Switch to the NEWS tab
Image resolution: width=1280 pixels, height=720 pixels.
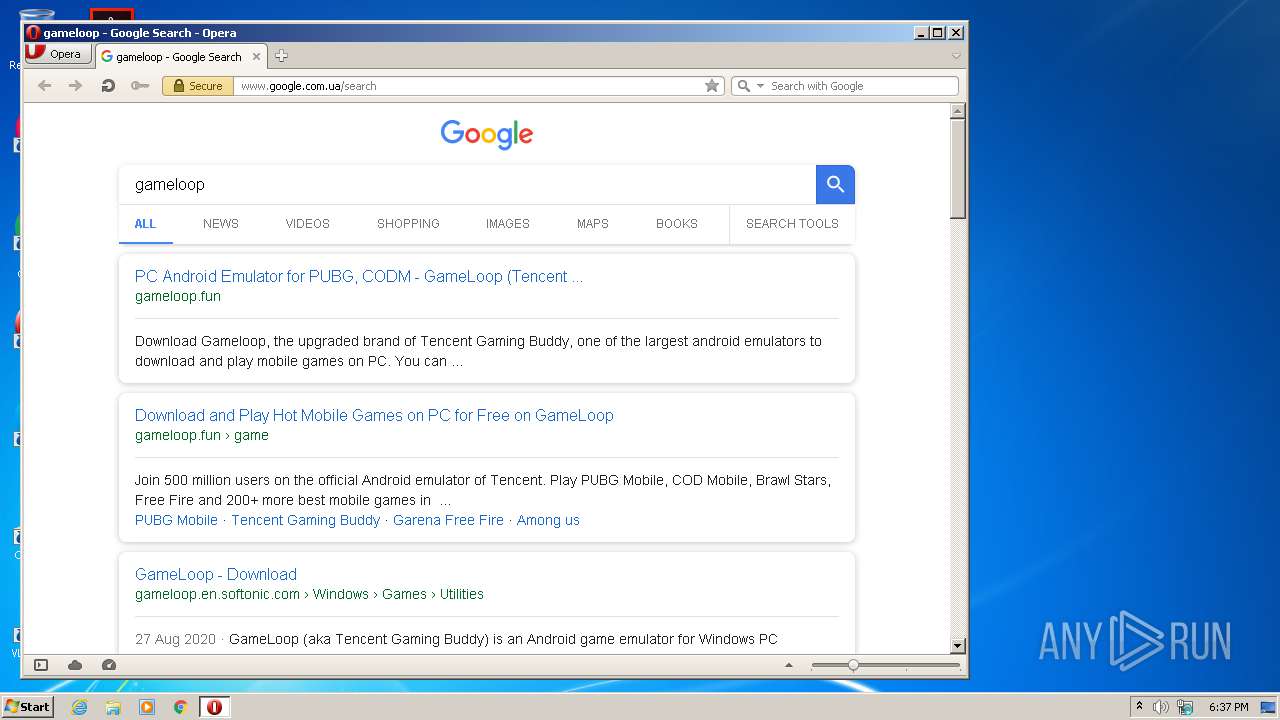click(x=221, y=224)
